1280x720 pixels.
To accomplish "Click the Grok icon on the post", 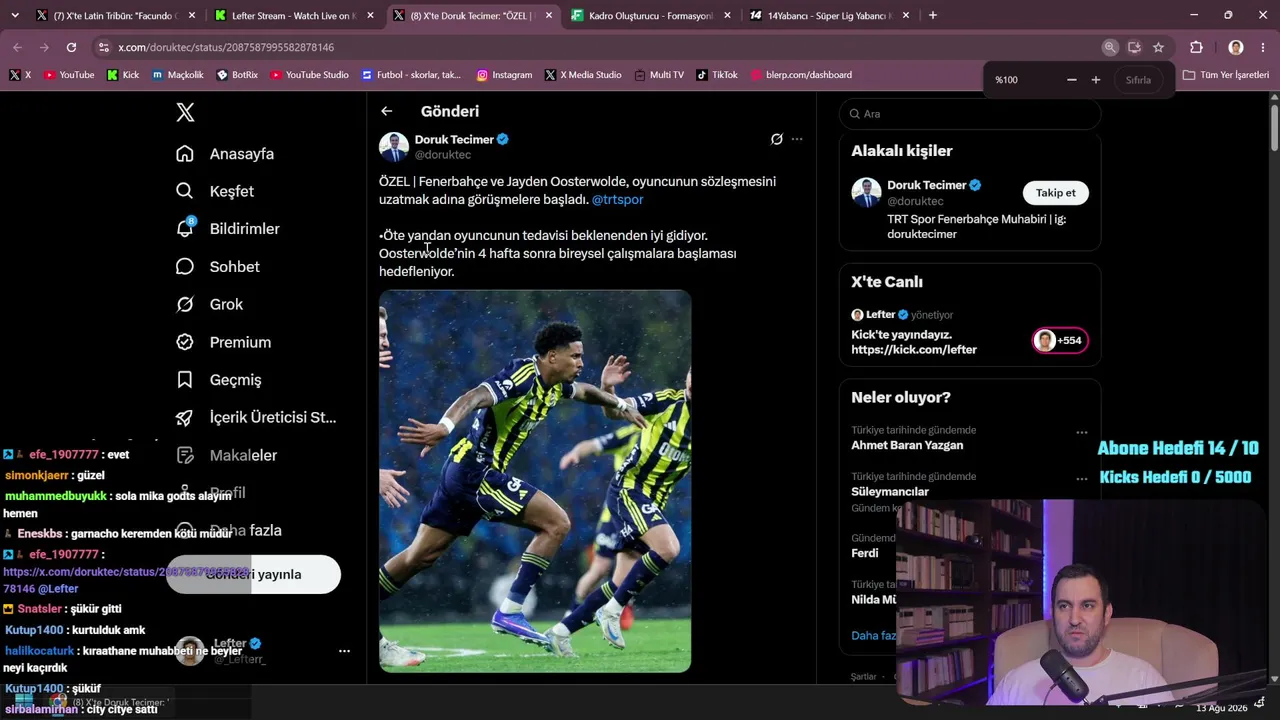I will 776,139.
